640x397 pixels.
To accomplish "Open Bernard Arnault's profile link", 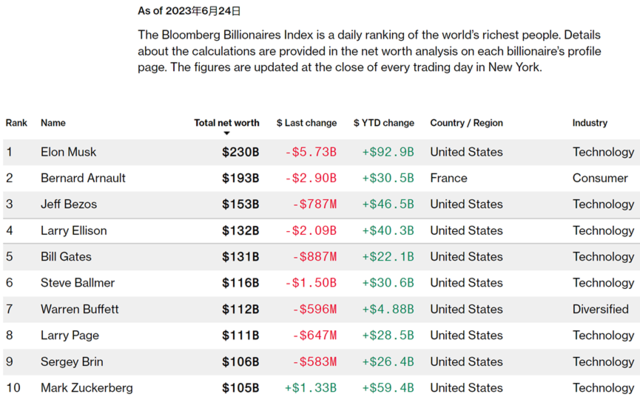I will coord(83,178).
